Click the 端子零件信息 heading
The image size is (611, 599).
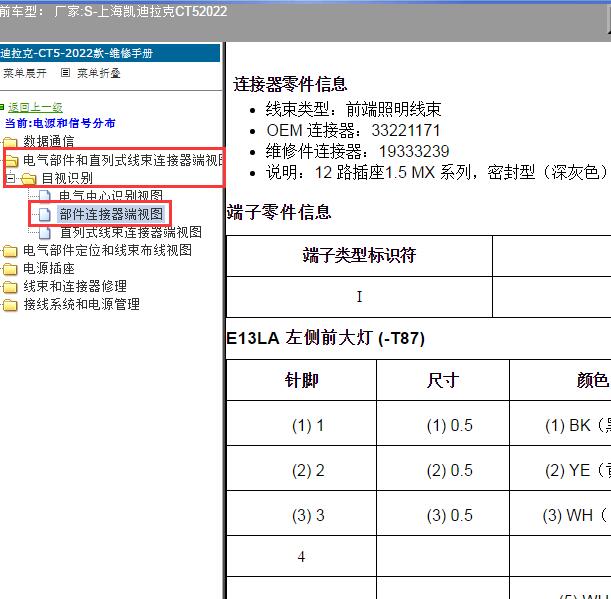tap(279, 212)
